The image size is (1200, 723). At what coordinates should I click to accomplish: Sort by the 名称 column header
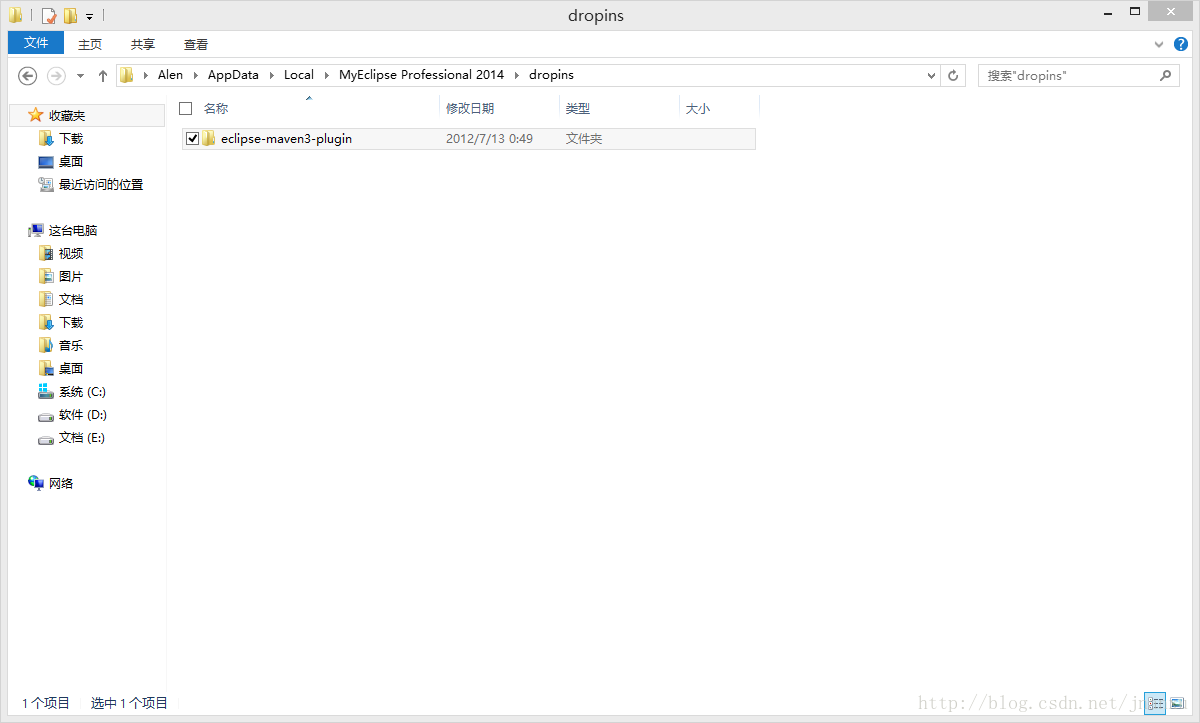click(x=216, y=108)
